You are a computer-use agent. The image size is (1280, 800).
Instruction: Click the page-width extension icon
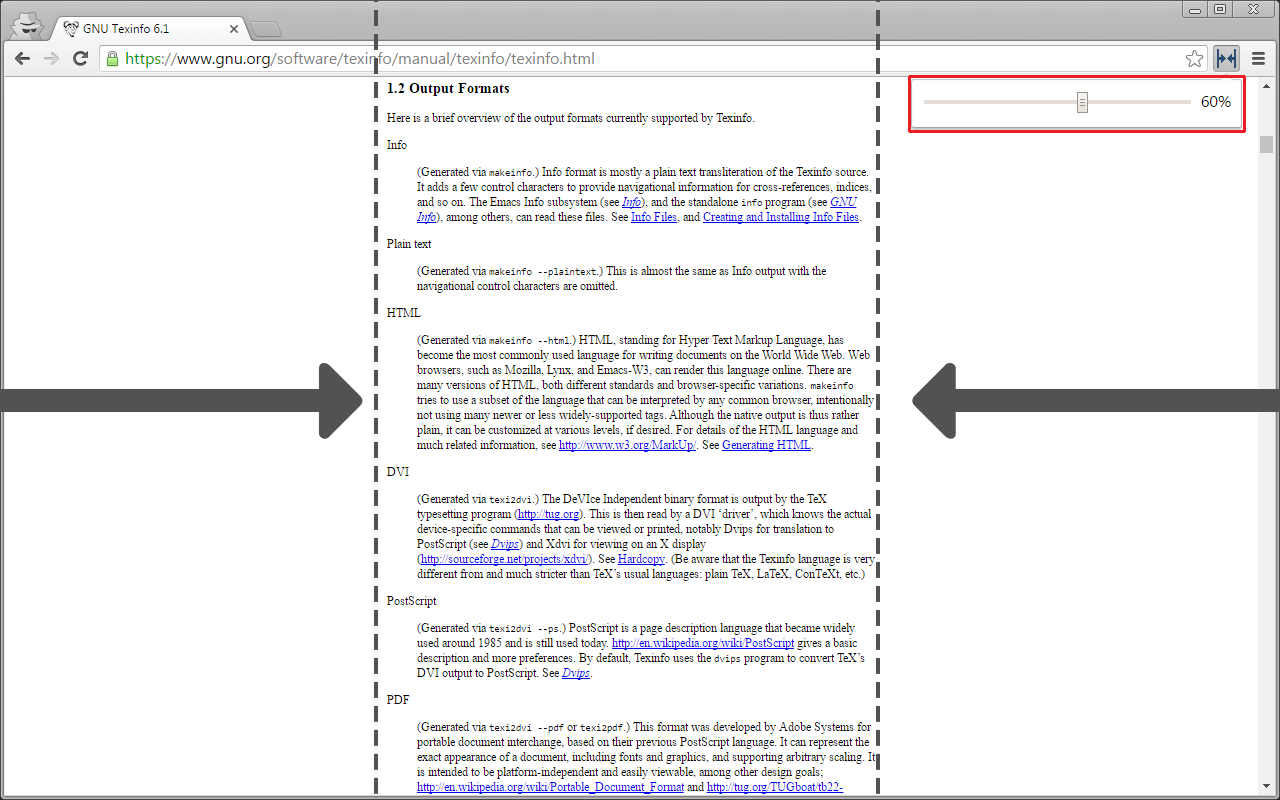click(x=1226, y=59)
